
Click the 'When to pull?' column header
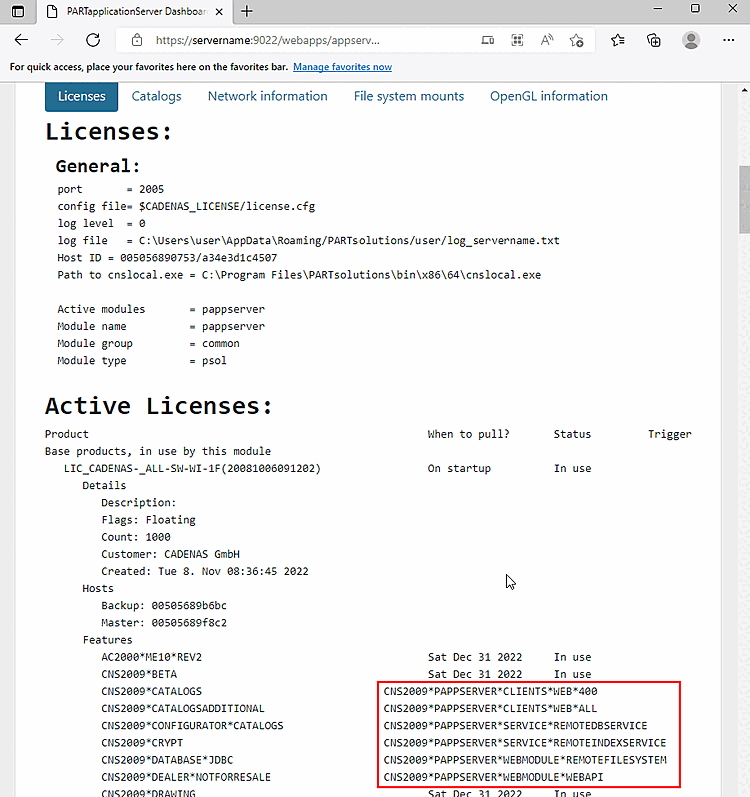tap(468, 434)
